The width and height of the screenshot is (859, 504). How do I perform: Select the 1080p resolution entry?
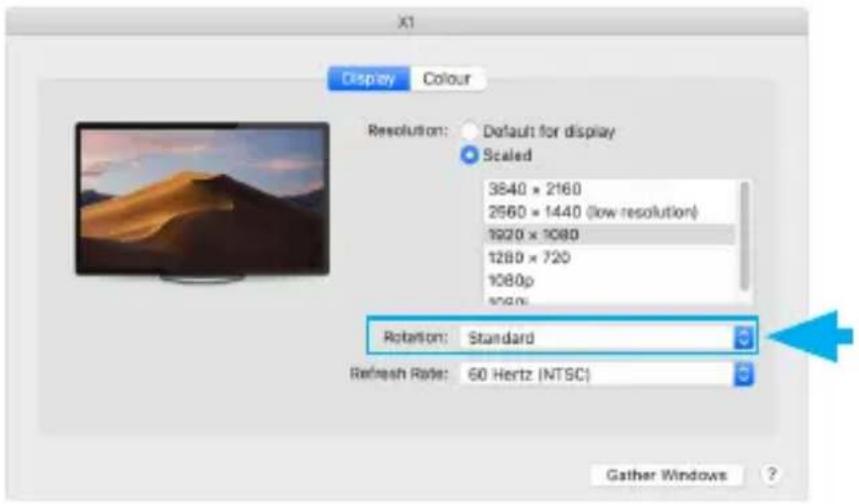(609, 280)
